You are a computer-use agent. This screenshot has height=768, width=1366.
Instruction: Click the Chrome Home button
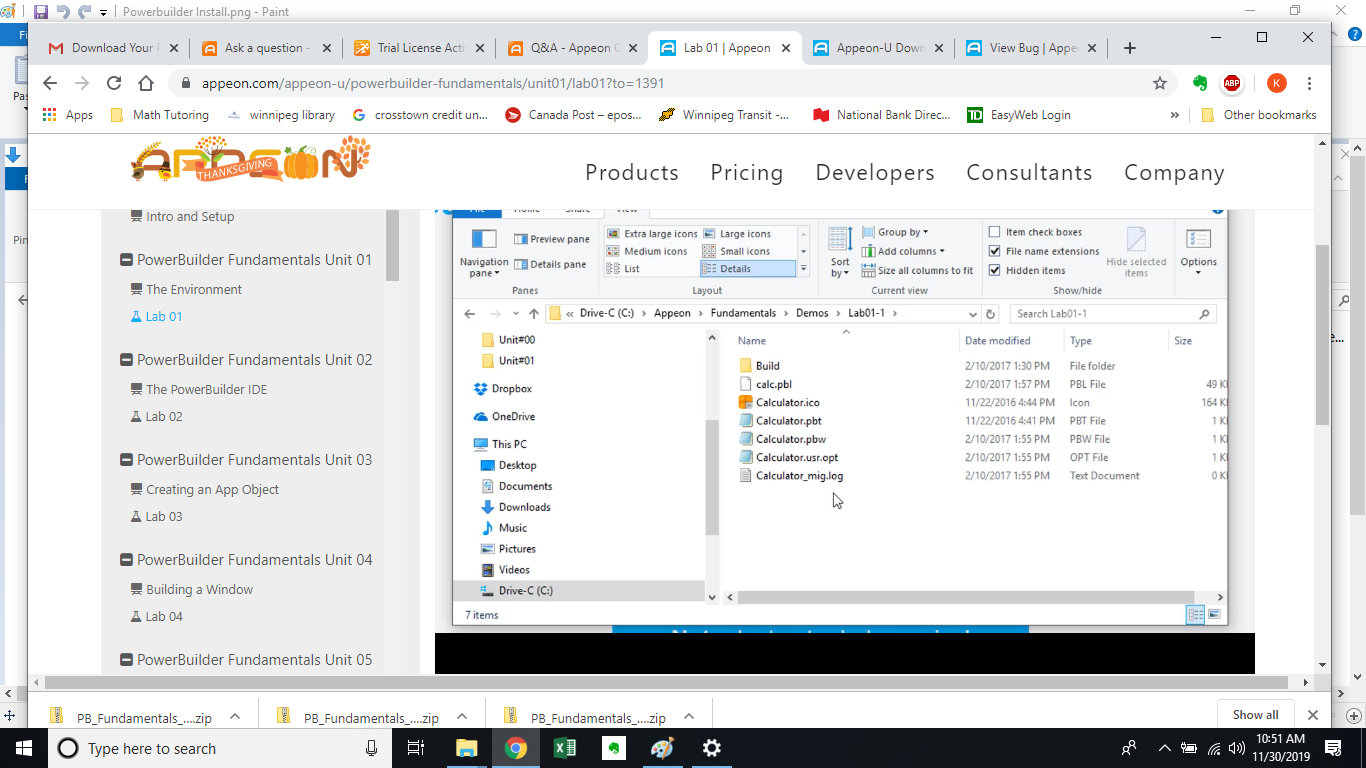[146, 84]
